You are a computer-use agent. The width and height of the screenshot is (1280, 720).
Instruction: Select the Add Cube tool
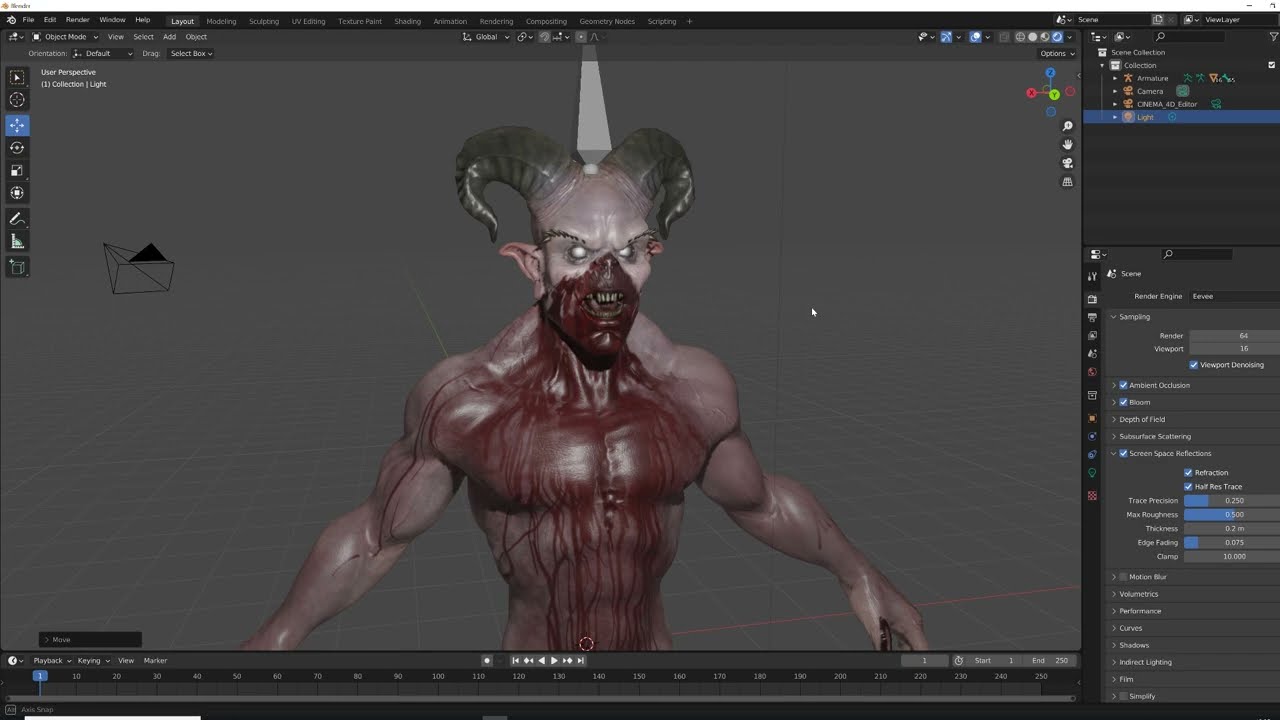[x=17, y=267]
